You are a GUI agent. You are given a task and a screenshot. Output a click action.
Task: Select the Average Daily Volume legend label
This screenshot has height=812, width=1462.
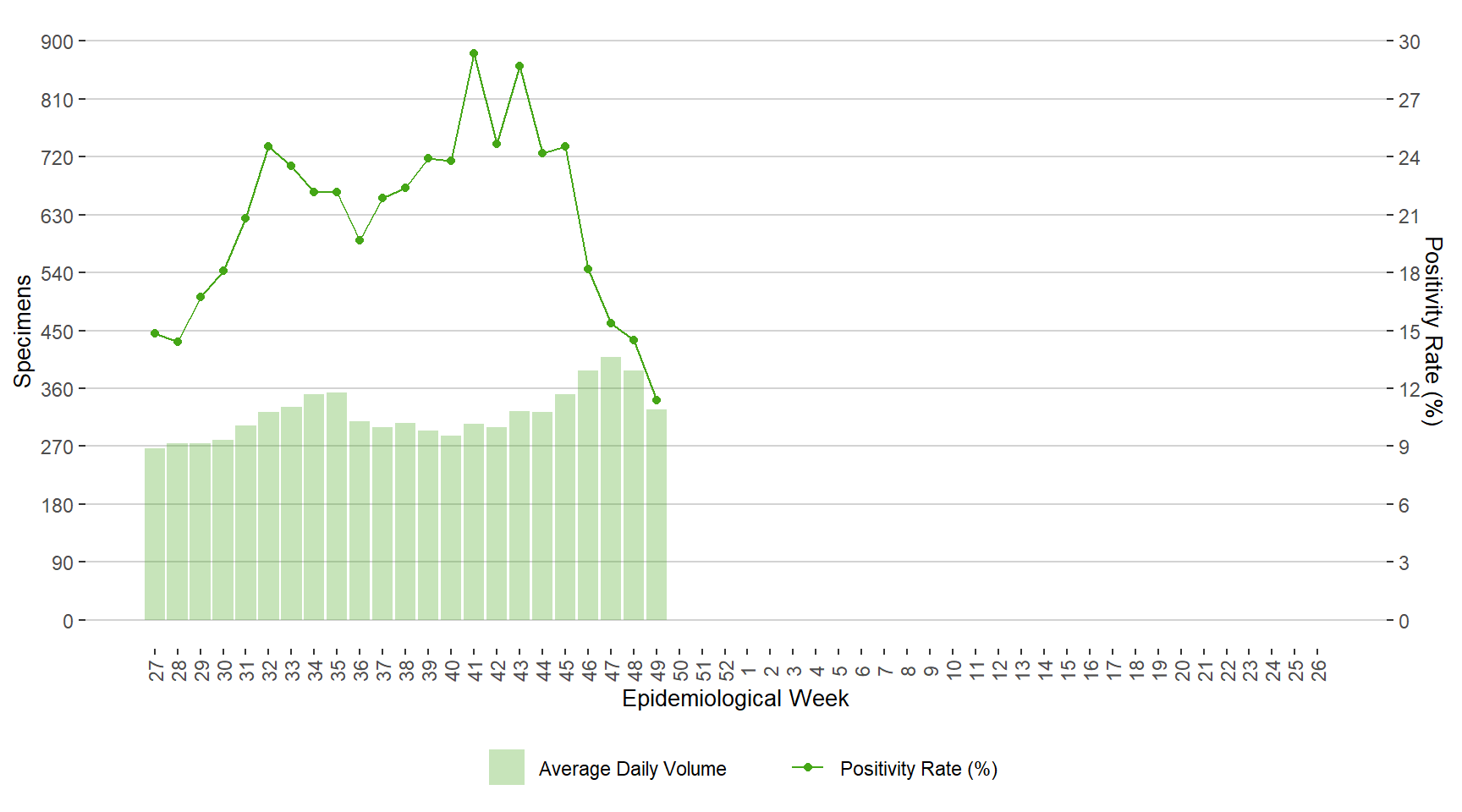(x=632, y=769)
